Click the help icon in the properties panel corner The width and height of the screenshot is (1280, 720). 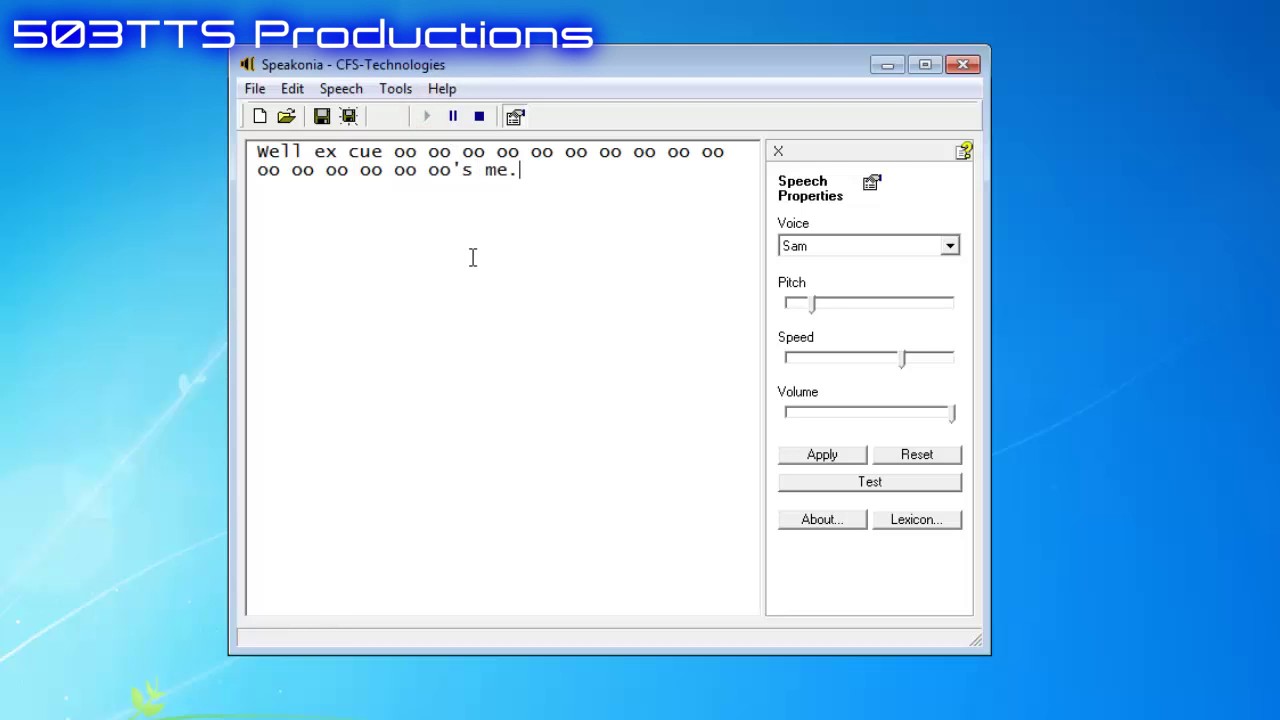pos(963,151)
